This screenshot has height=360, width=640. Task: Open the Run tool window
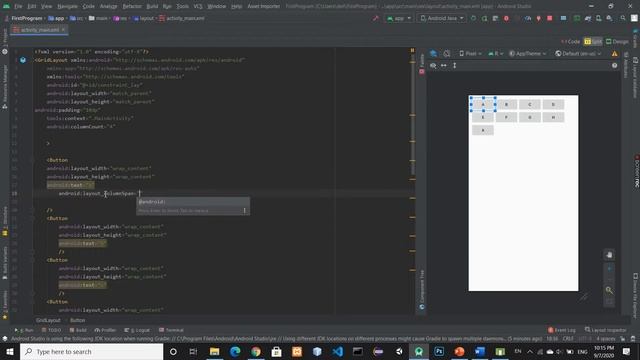point(24,330)
